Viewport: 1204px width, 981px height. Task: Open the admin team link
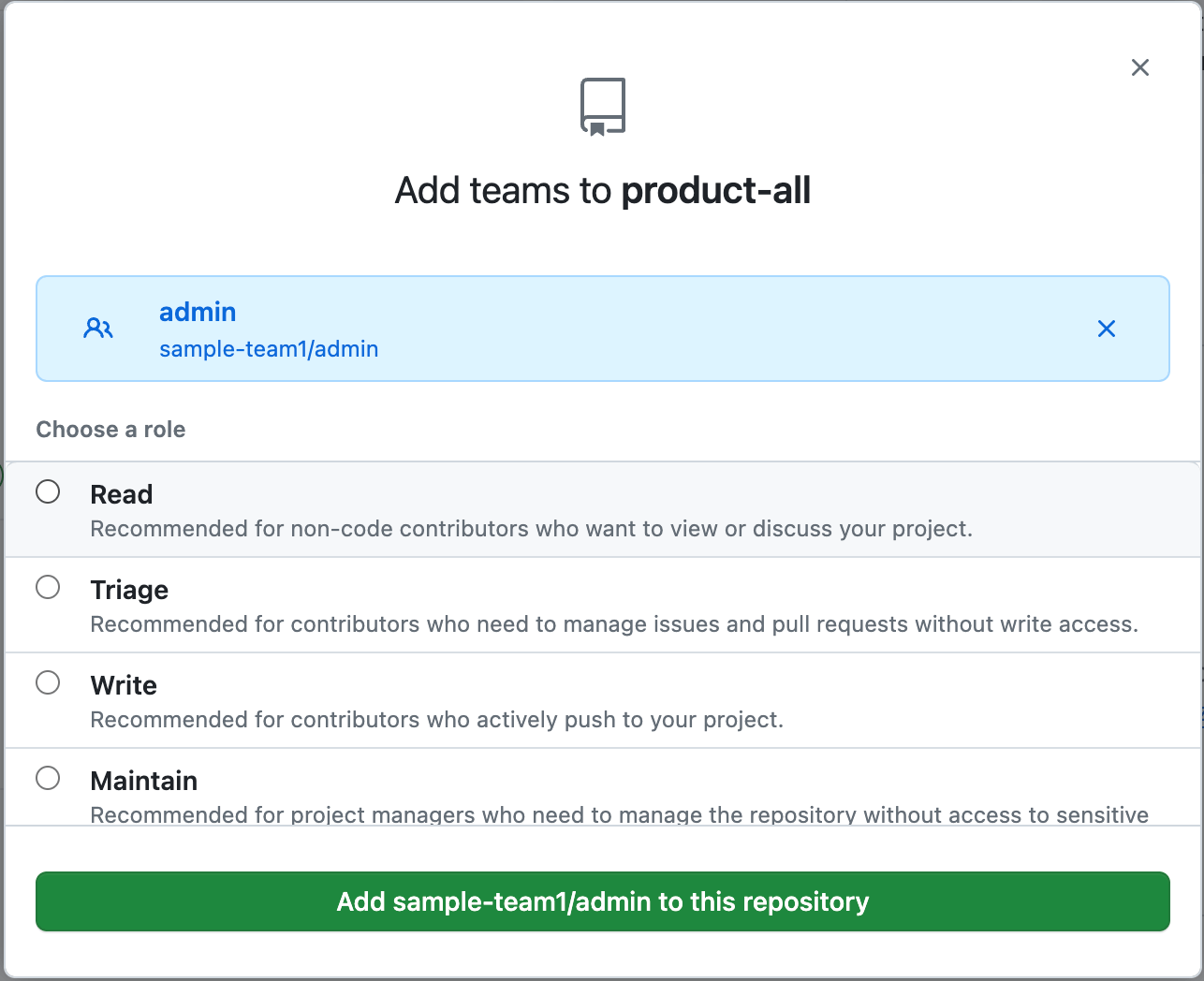pyautogui.click(x=198, y=312)
